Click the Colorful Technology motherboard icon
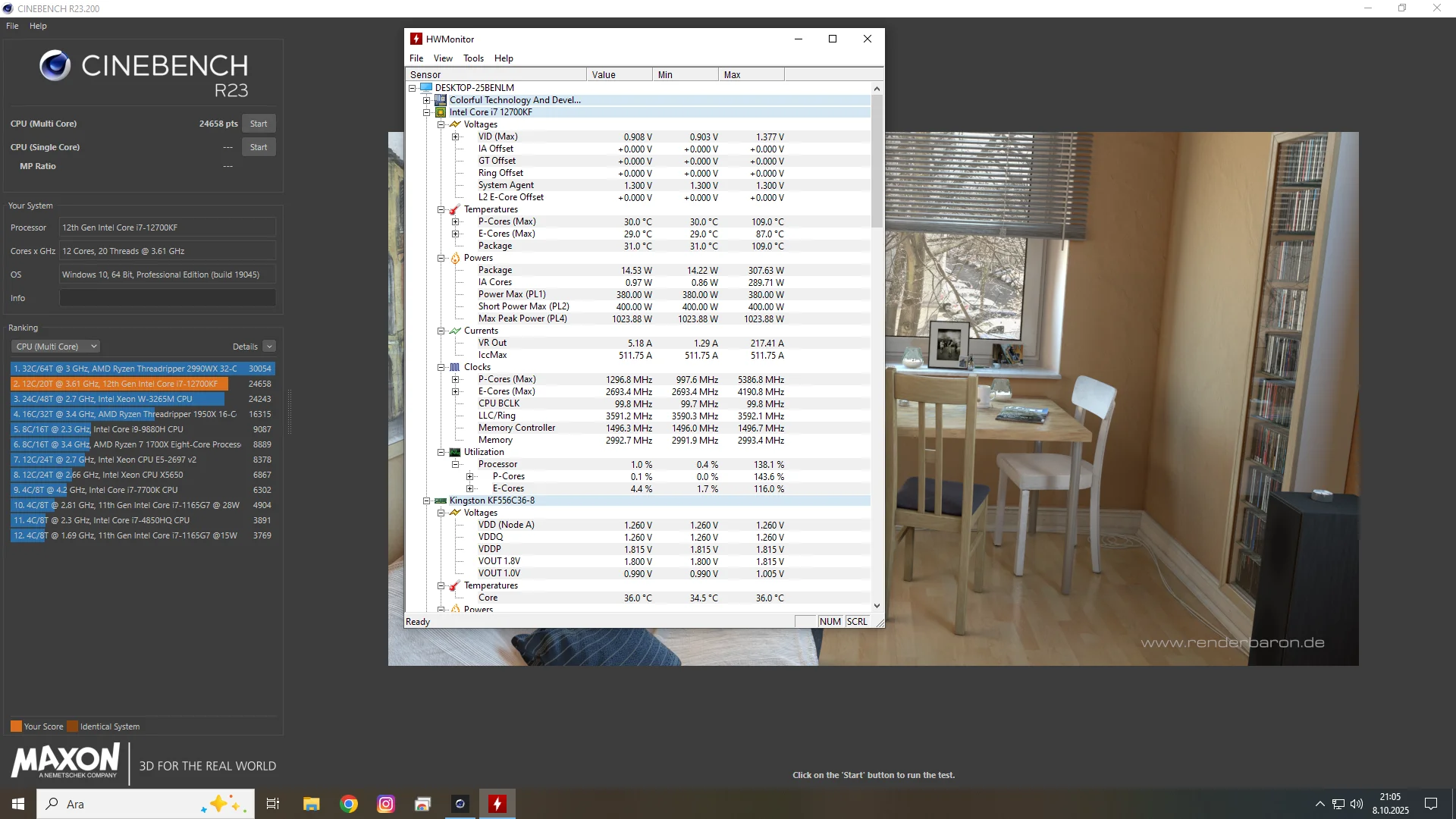The image size is (1456, 819). point(441,99)
